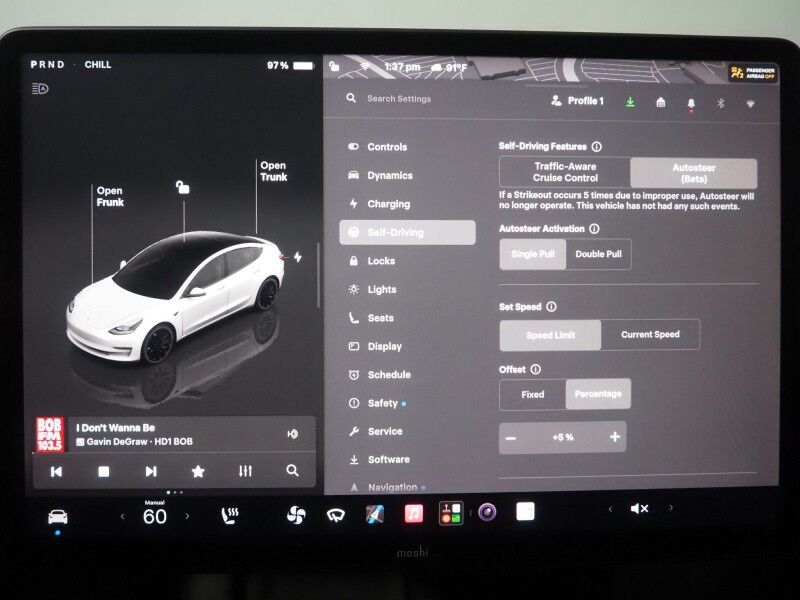
Task: Turn on seat heater icon
Action: point(230,516)
